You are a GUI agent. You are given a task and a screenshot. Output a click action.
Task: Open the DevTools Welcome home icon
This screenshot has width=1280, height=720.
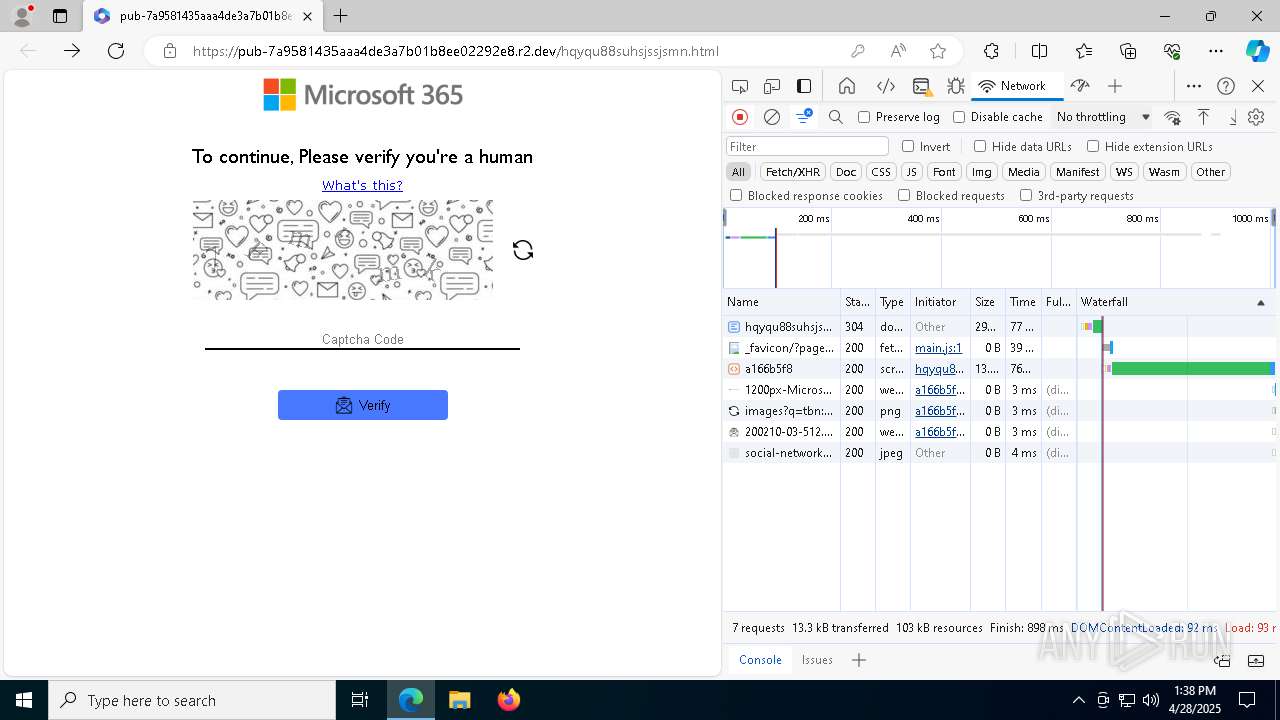click(847, 86)
